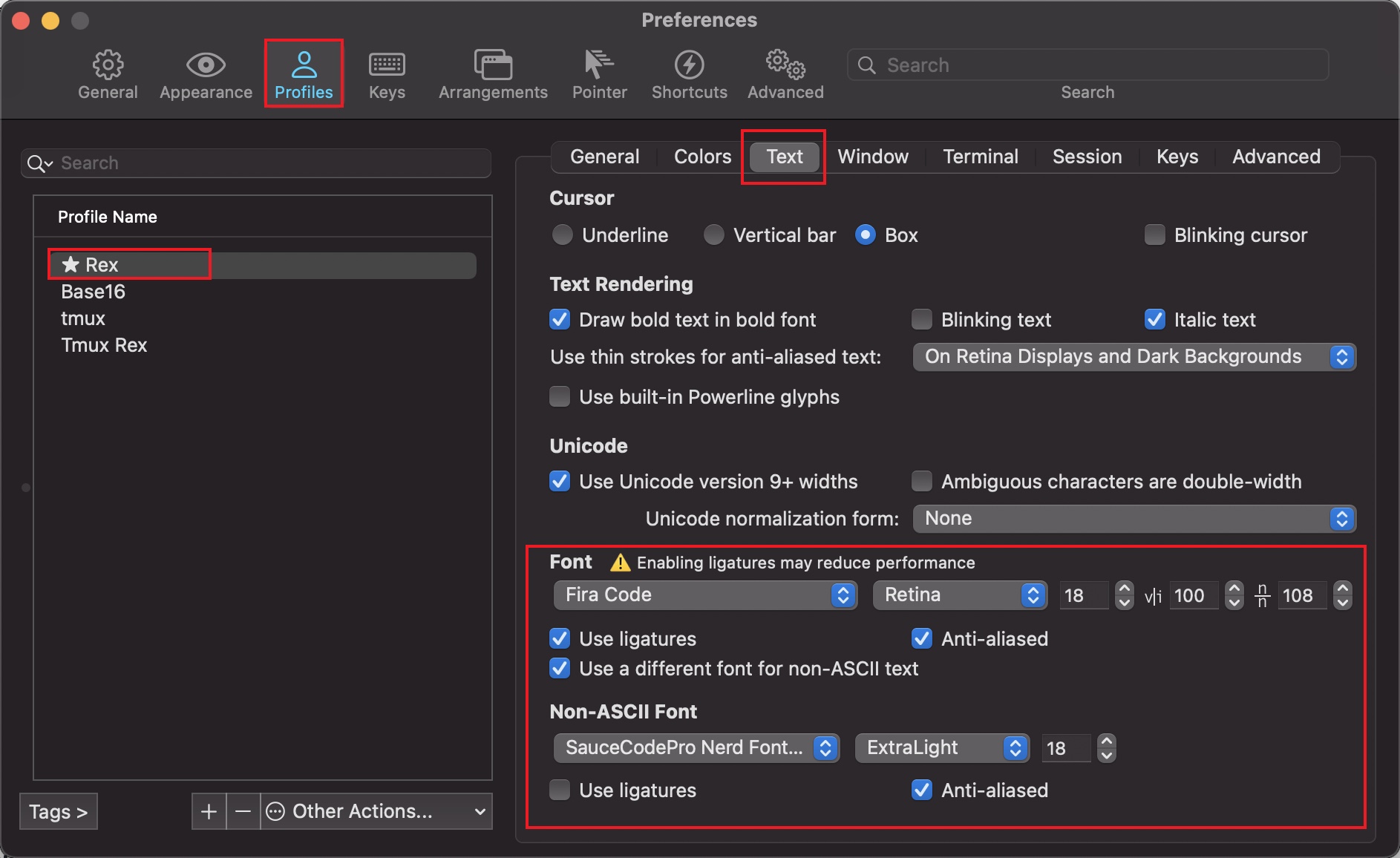Viewport: 1400px width, 858px height.
Task: Switch to the Terminal tab
Action: 981,157
